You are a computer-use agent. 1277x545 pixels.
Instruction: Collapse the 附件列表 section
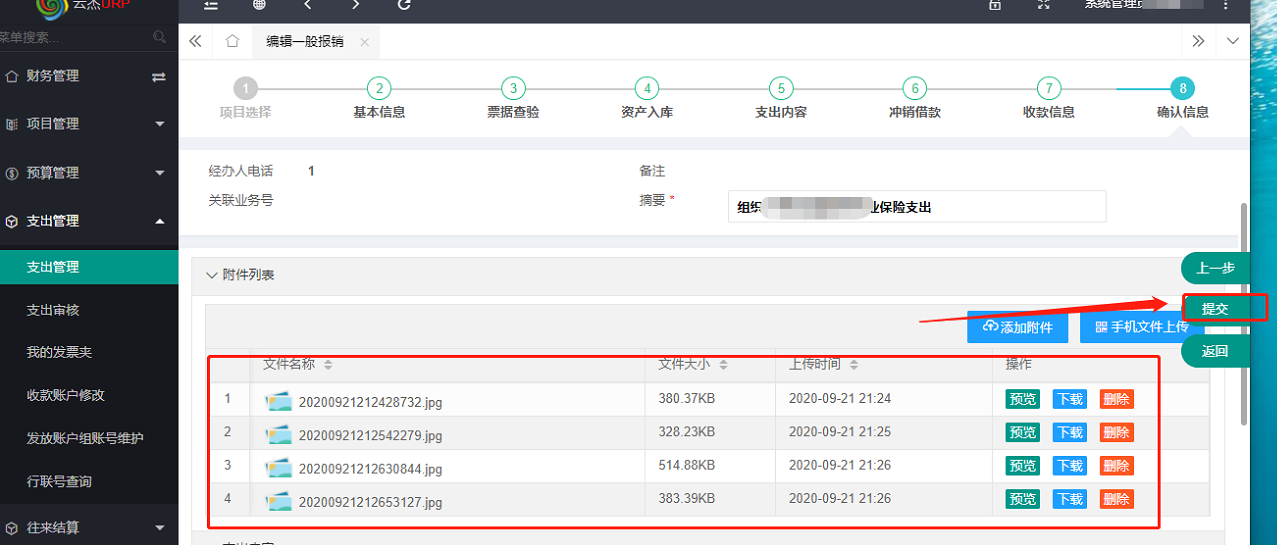pos(211,274)
